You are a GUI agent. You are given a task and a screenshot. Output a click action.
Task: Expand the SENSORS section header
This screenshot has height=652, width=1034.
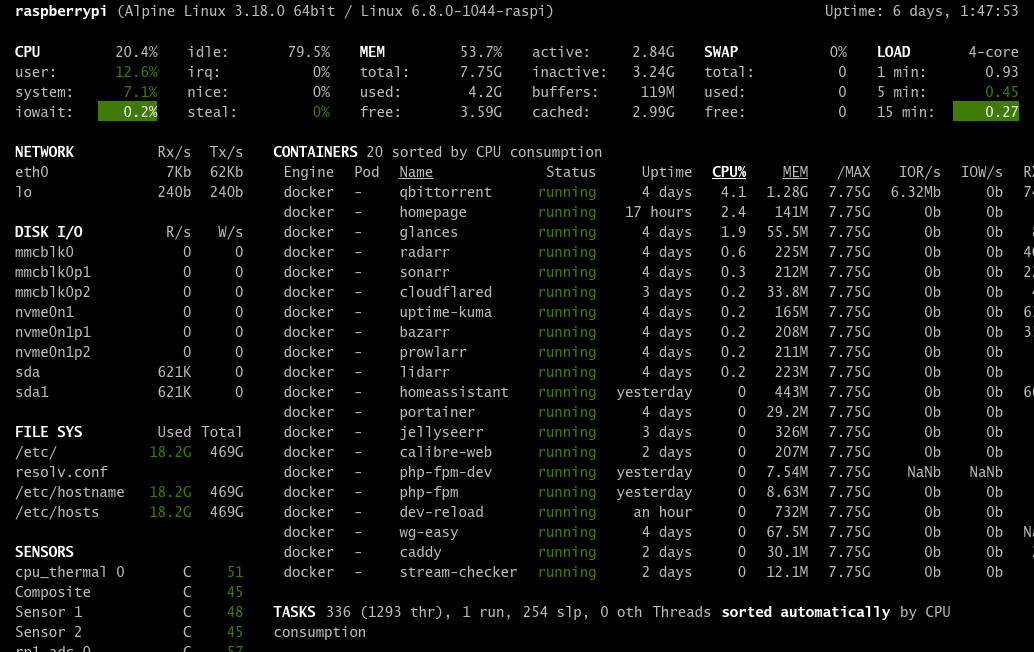coord(44,551)
